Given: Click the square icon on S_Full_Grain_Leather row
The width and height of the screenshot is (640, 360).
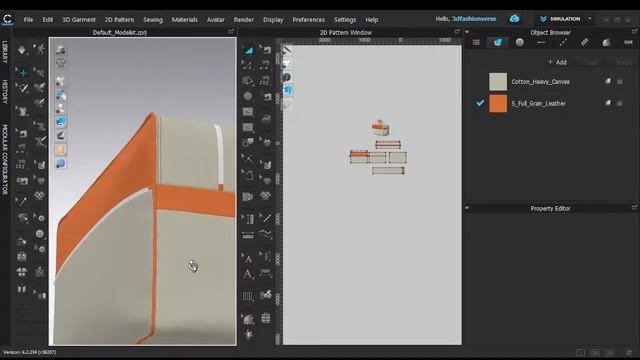Looking at the screenshot, I should click(x=620, y=103).
